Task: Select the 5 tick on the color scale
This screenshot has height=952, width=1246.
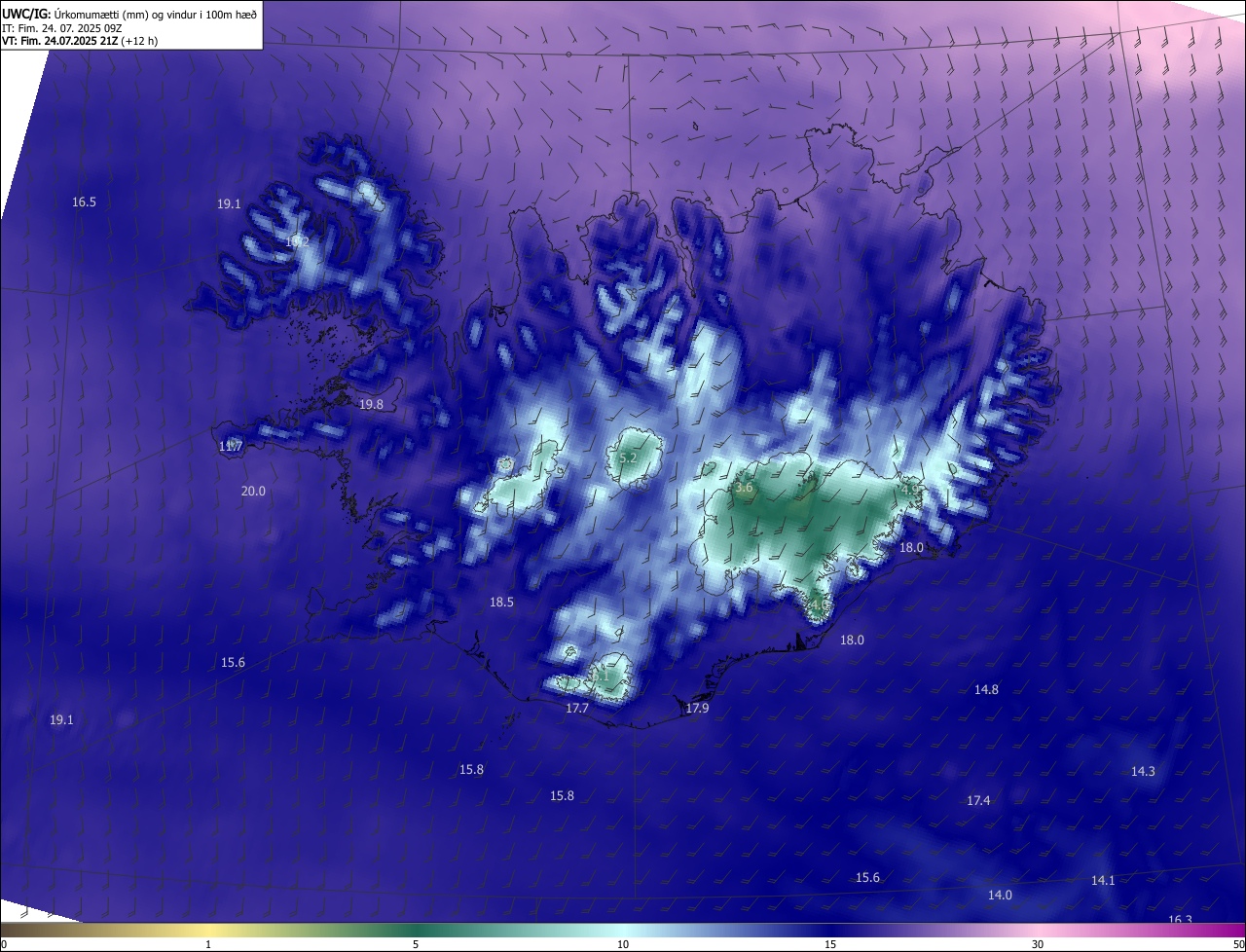Action: pyautogui.click(x=416, y=945)
